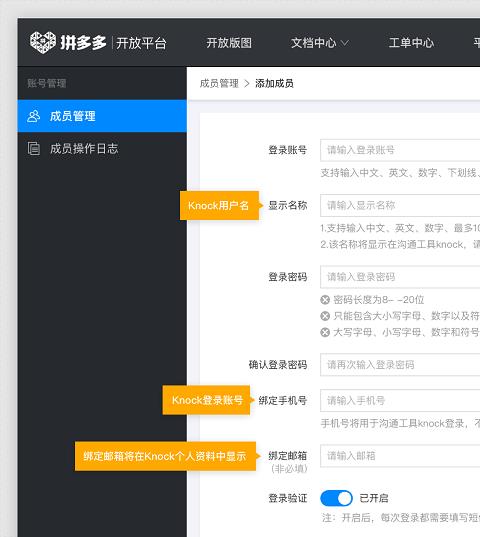Open the 开放版图 navigation item
The height and width of the screenshot is (537, 480).
pos(229,43)
